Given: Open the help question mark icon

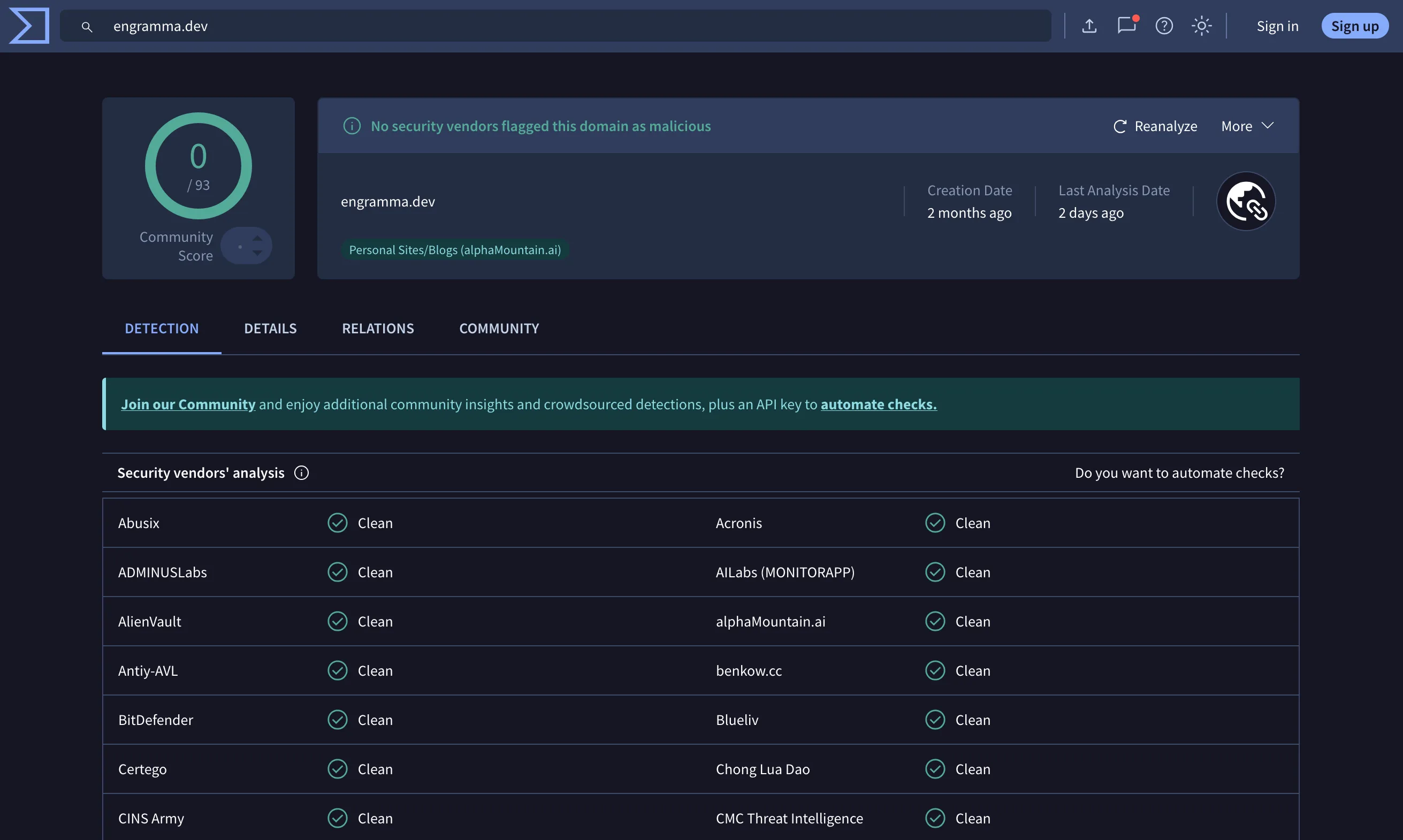Looking at the screenshot, I should [x=1164, y=26].
